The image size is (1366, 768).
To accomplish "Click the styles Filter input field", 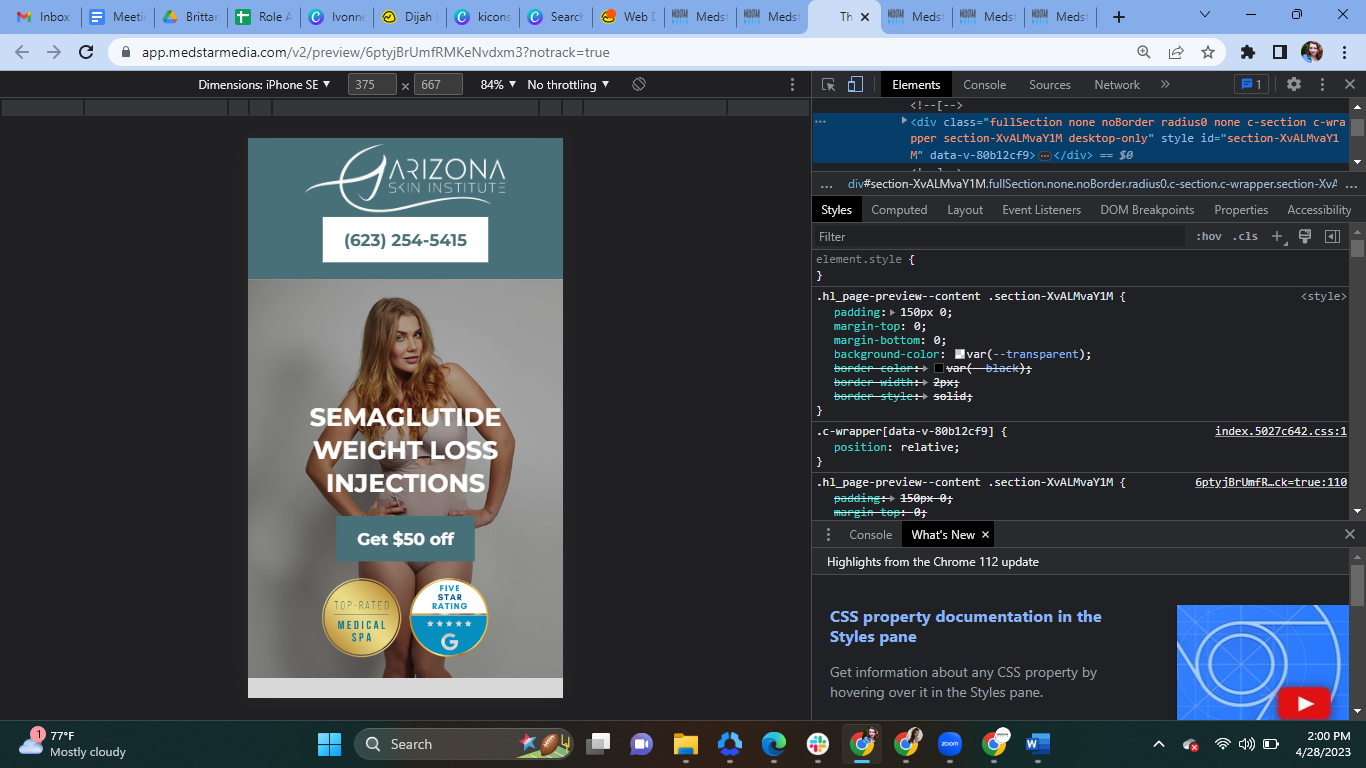I will pos(1000,237).
